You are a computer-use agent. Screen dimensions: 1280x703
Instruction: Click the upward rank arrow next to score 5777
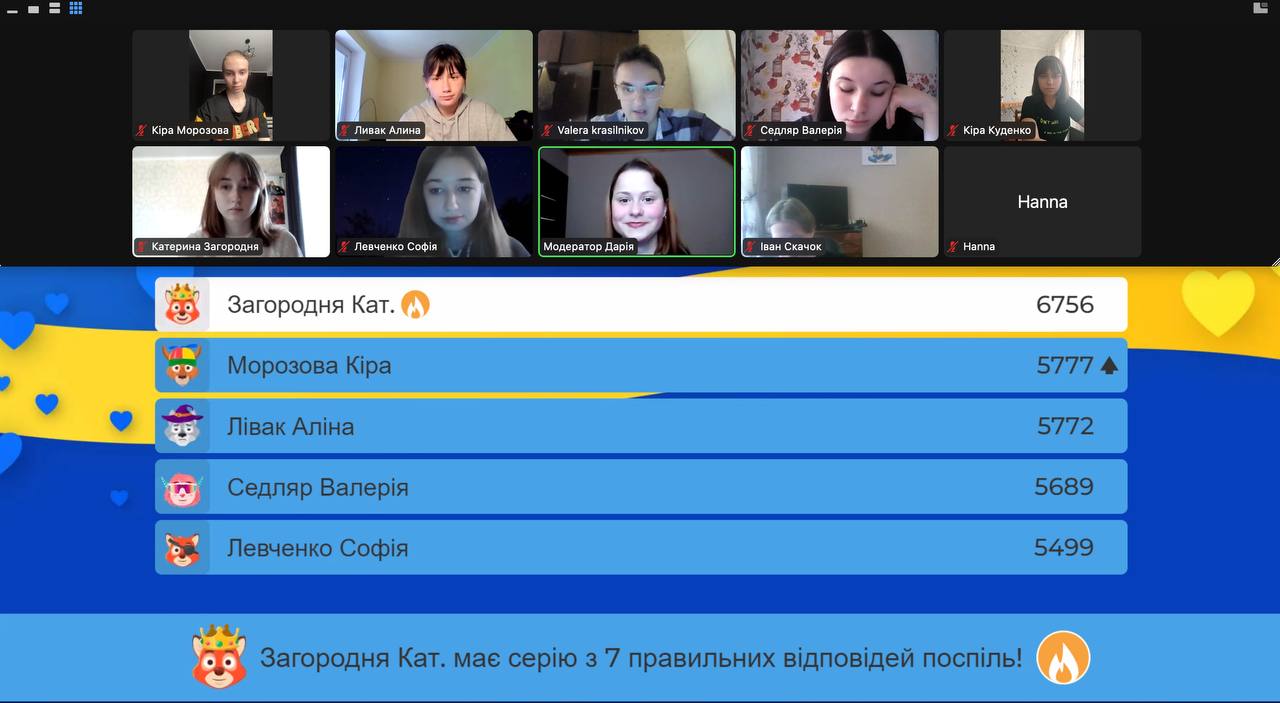1108,366
